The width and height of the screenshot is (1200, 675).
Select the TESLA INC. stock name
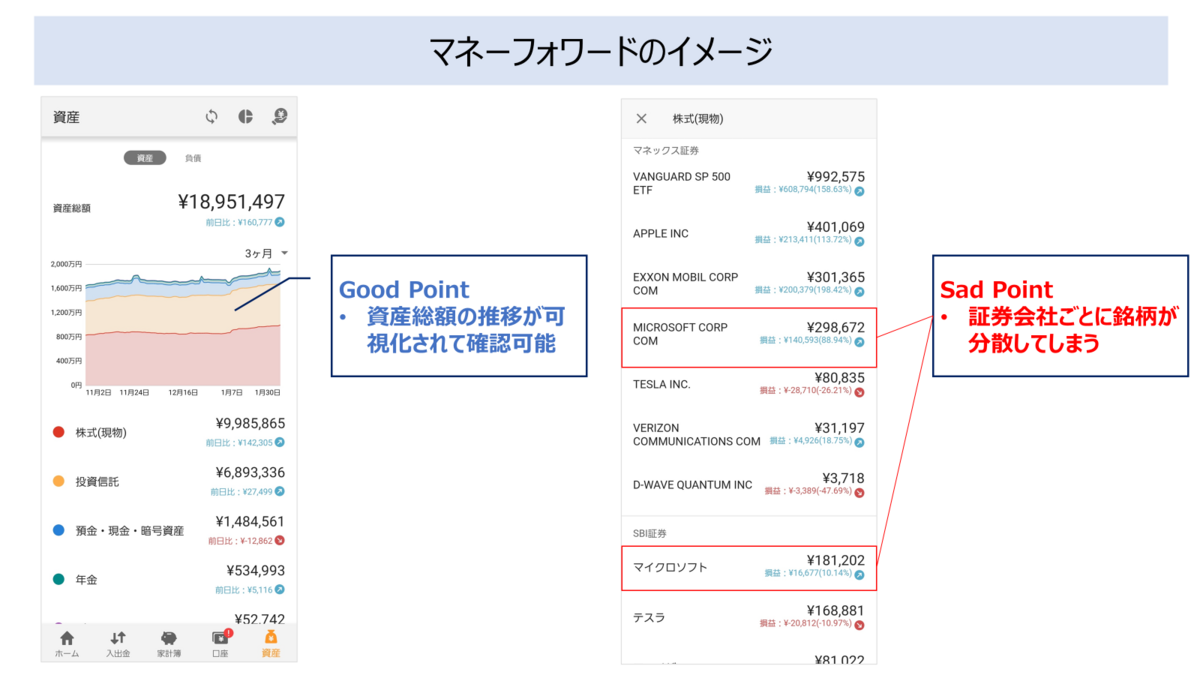(x=662, y=384)
